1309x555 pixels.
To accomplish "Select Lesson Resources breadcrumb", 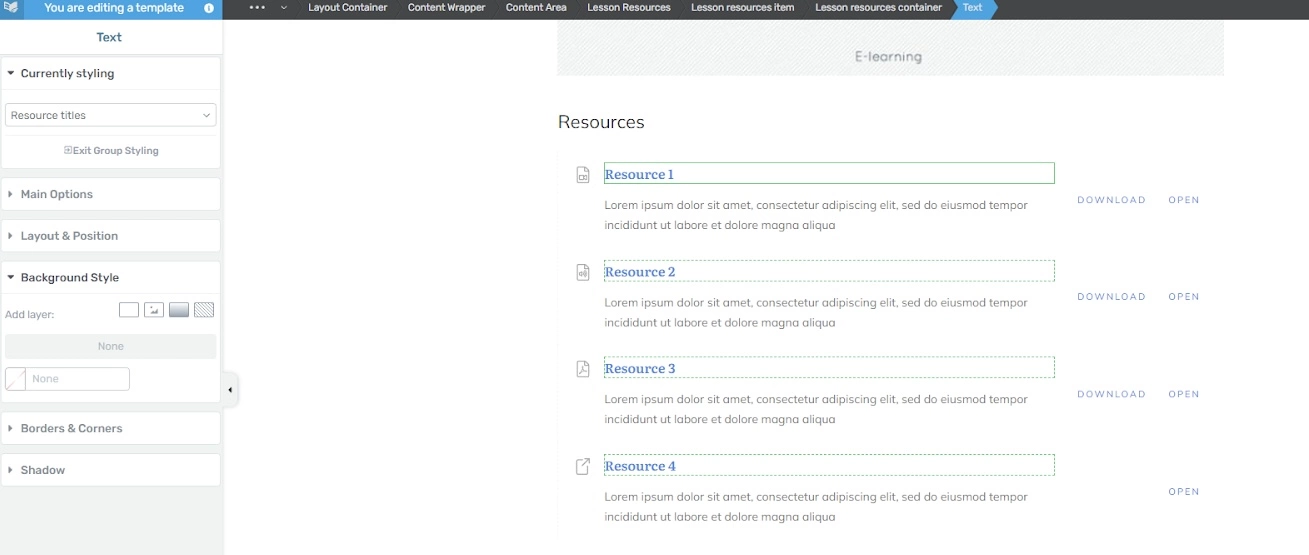I will tap(629, 8).
